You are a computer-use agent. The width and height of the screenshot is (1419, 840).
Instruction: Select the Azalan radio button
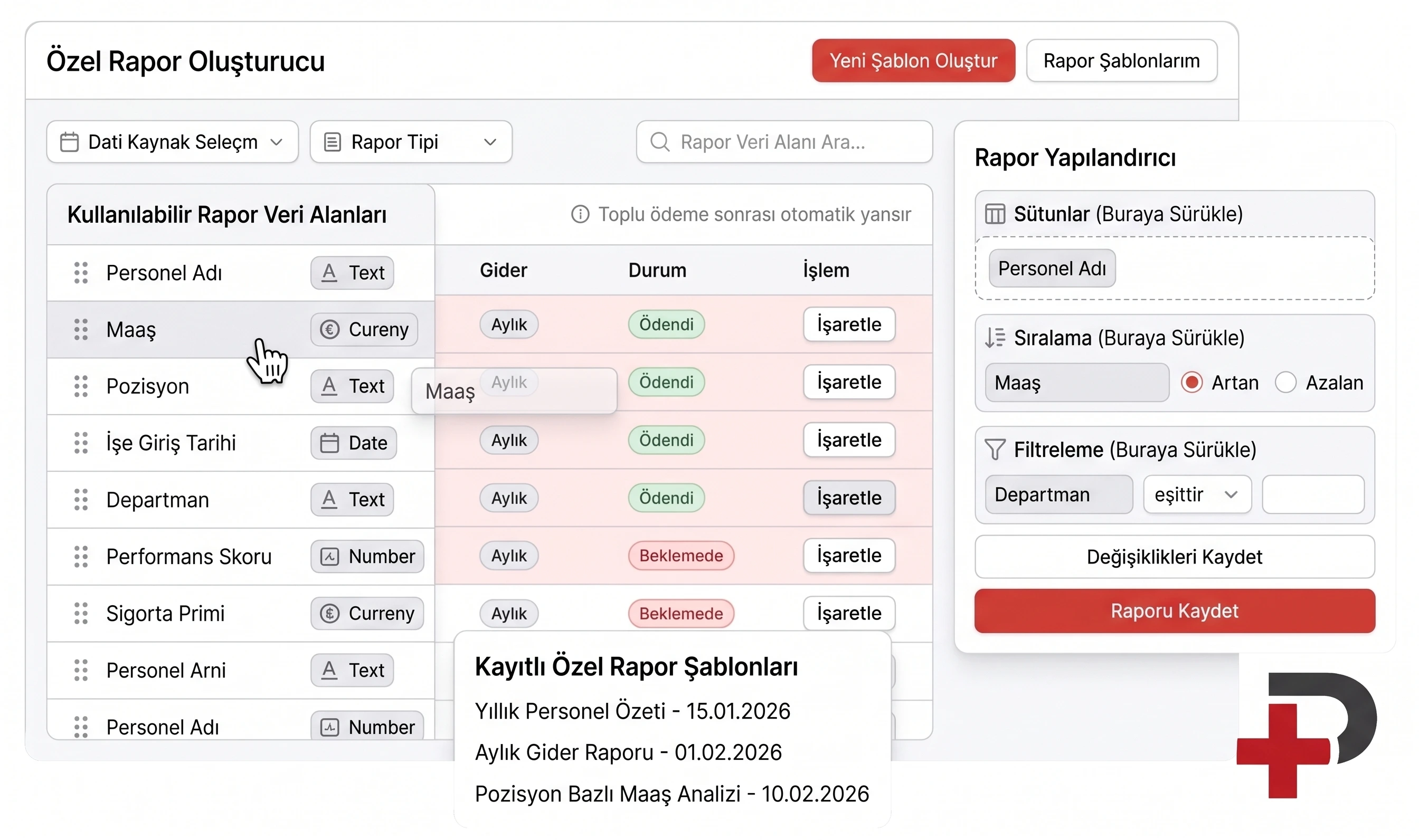[x=1285, y=383]
